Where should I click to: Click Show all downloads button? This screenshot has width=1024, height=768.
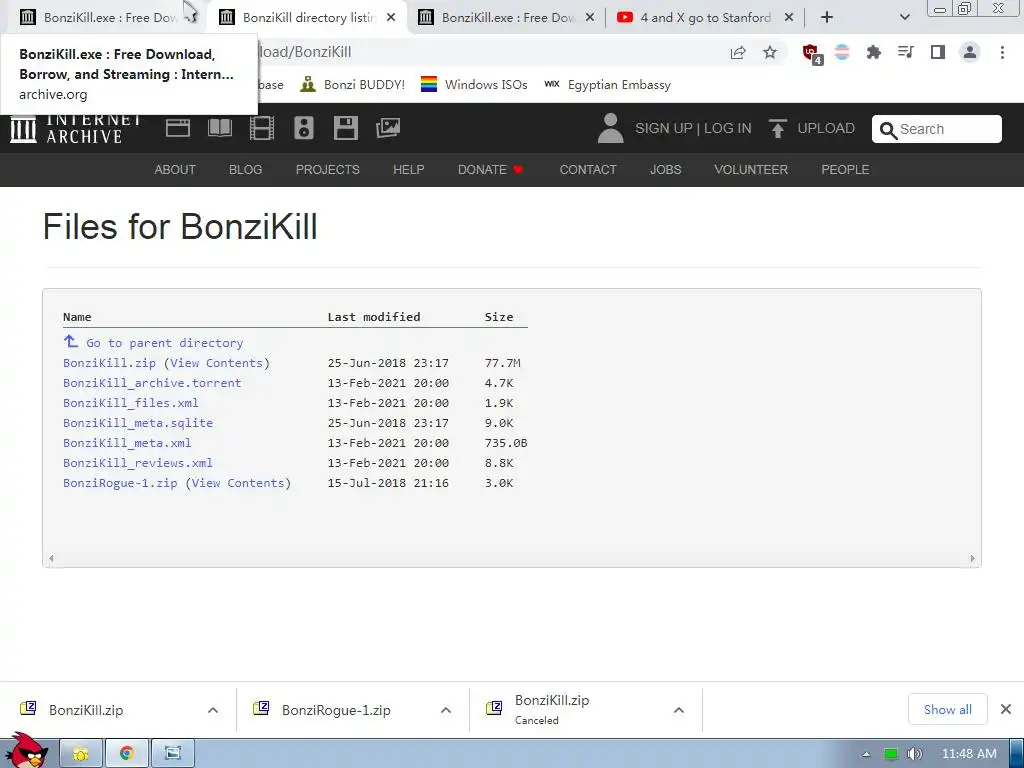tap(947, 709)
